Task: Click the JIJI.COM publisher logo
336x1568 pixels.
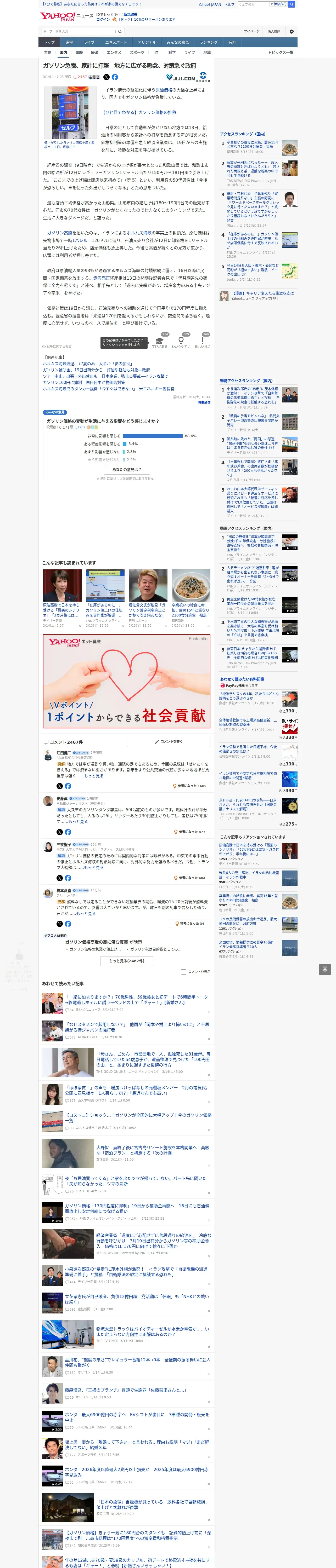Action: [x=188, y=77]
